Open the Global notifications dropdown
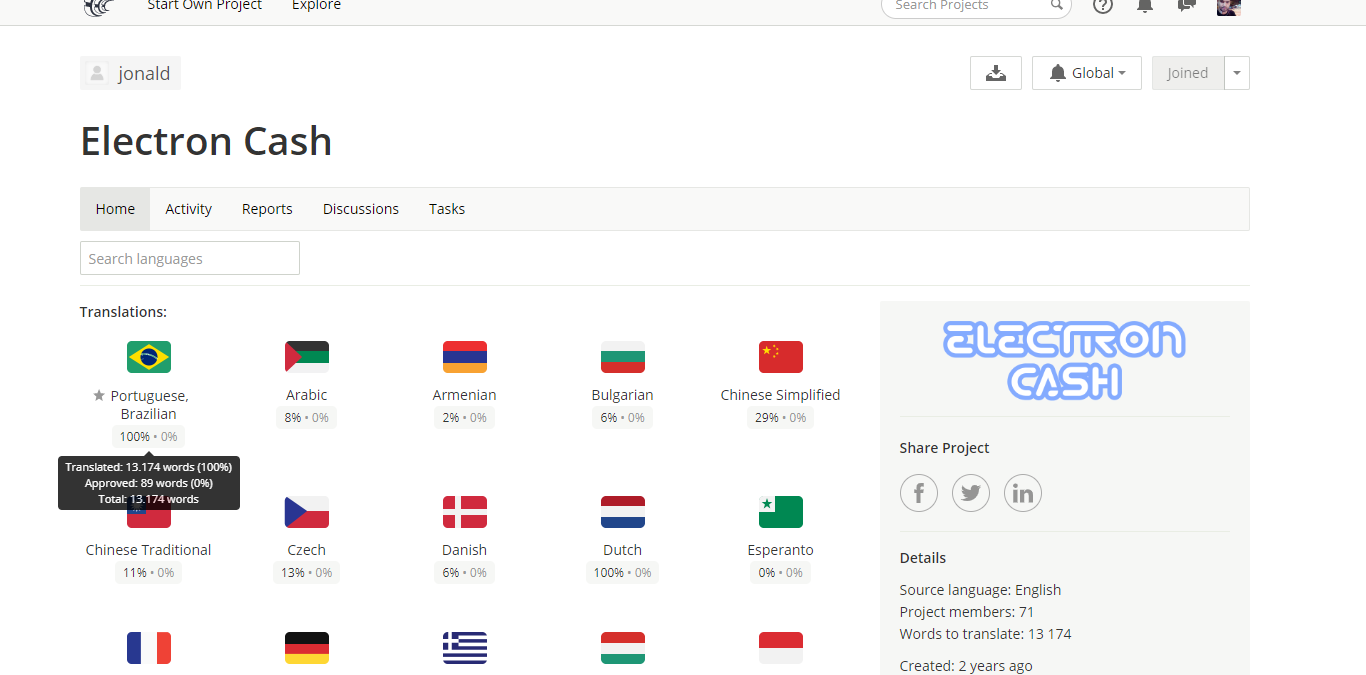The width and height of the screenshot is (1366, 675). [1087, 73]
